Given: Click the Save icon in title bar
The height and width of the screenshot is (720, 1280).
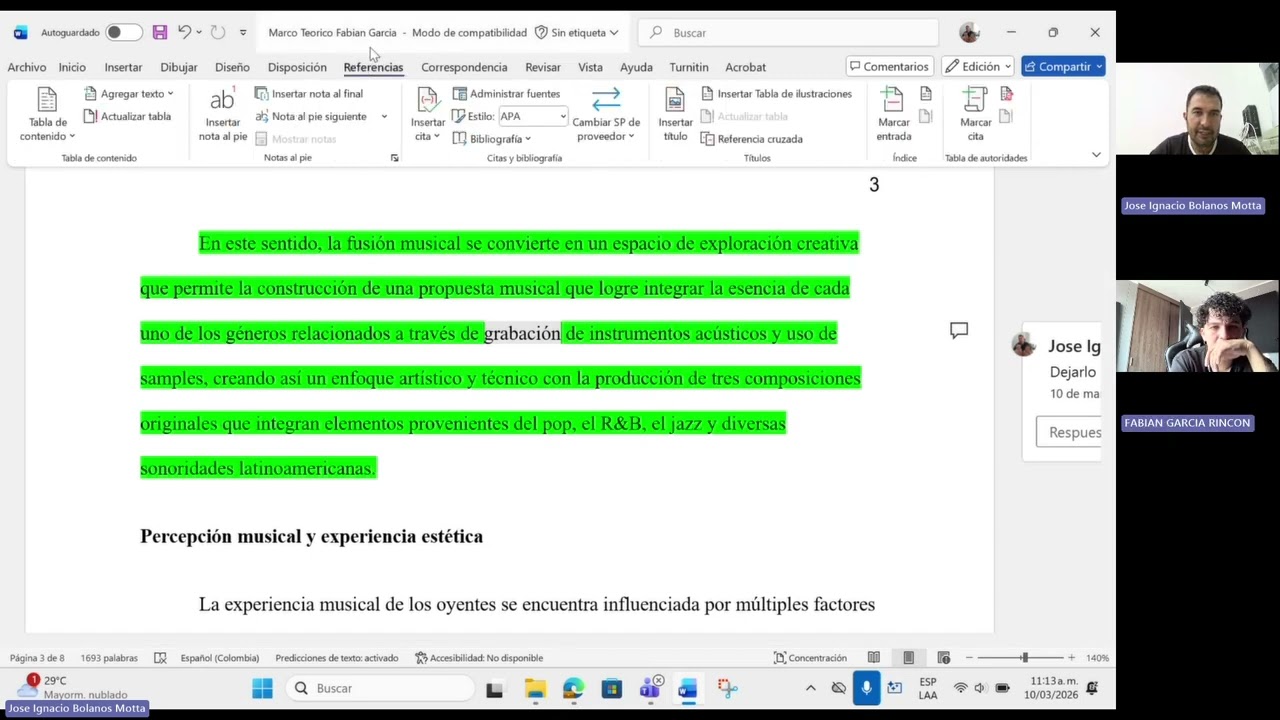Looking at the screenshot, I should click(x=160, y=33).
